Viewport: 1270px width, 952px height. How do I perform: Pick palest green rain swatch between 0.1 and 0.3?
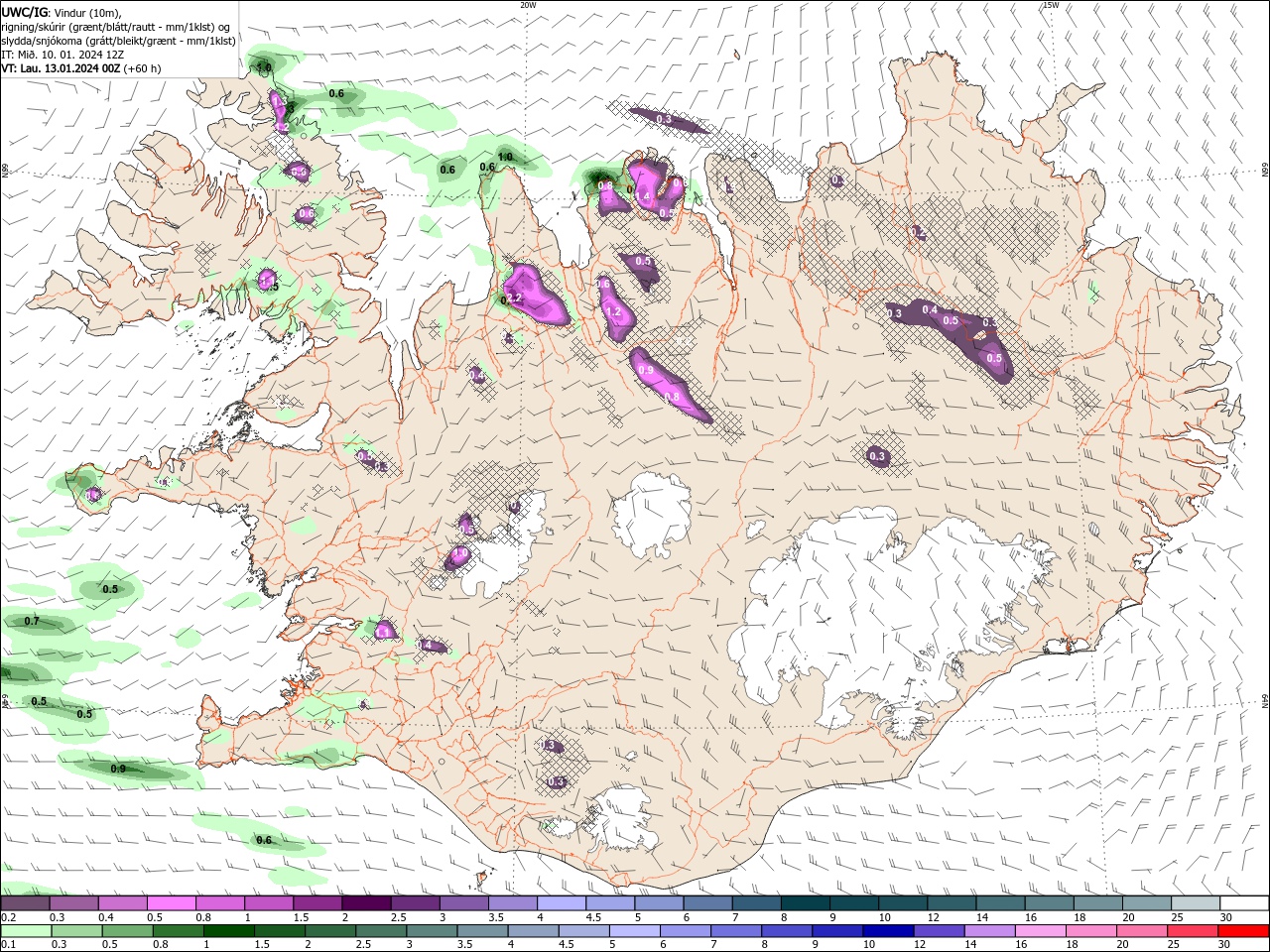tap(26, 931)
